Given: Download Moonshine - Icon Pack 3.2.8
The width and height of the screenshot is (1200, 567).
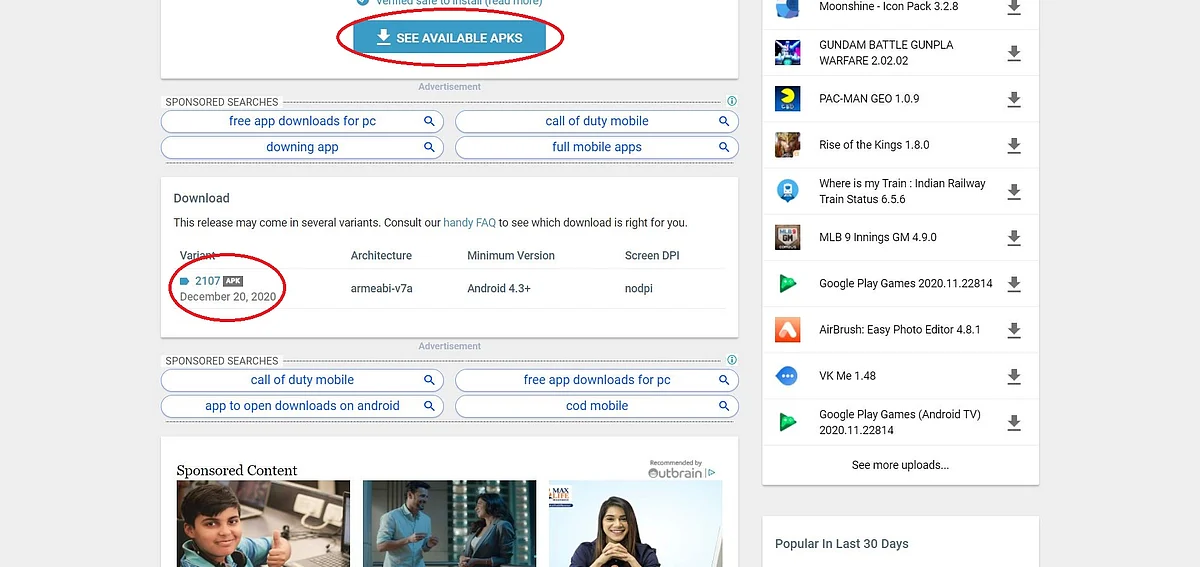Looking at the screenshot, I should pyautogui.click(x=1014, y=7).
